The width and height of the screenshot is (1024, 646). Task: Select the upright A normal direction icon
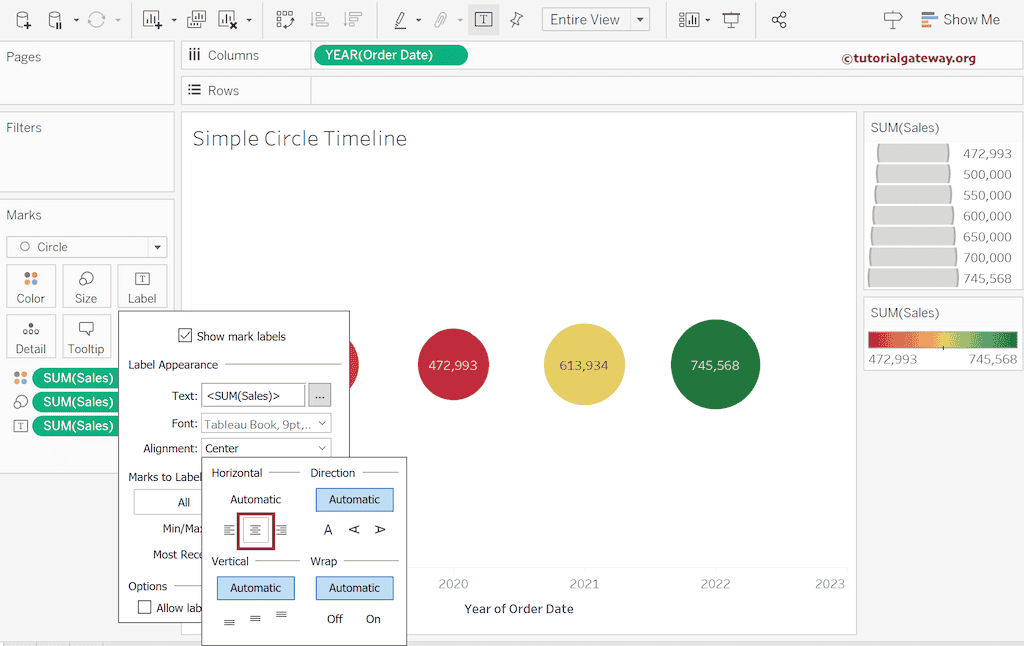[x=328, y=530]
